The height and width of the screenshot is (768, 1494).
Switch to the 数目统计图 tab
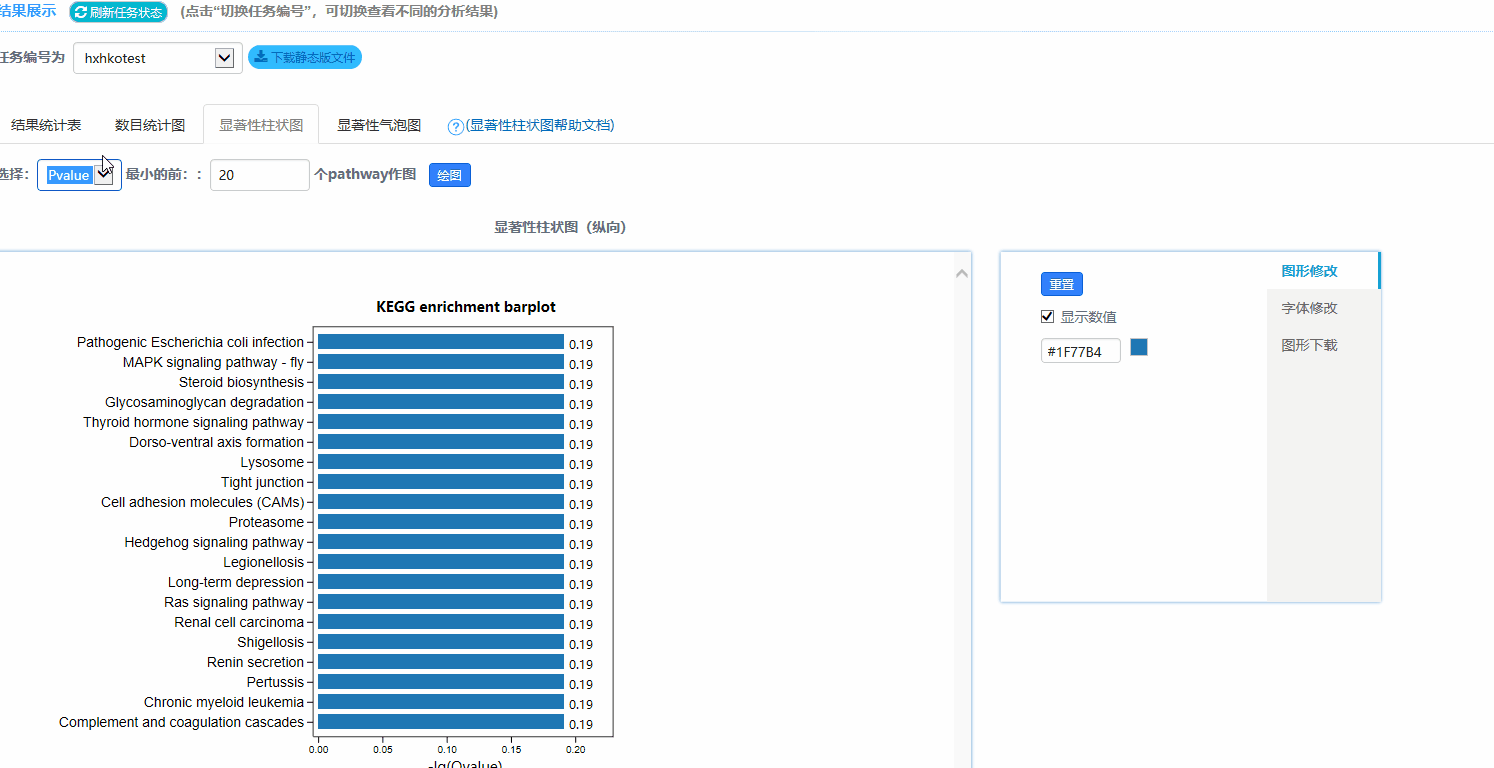click(x=150, y=125)
